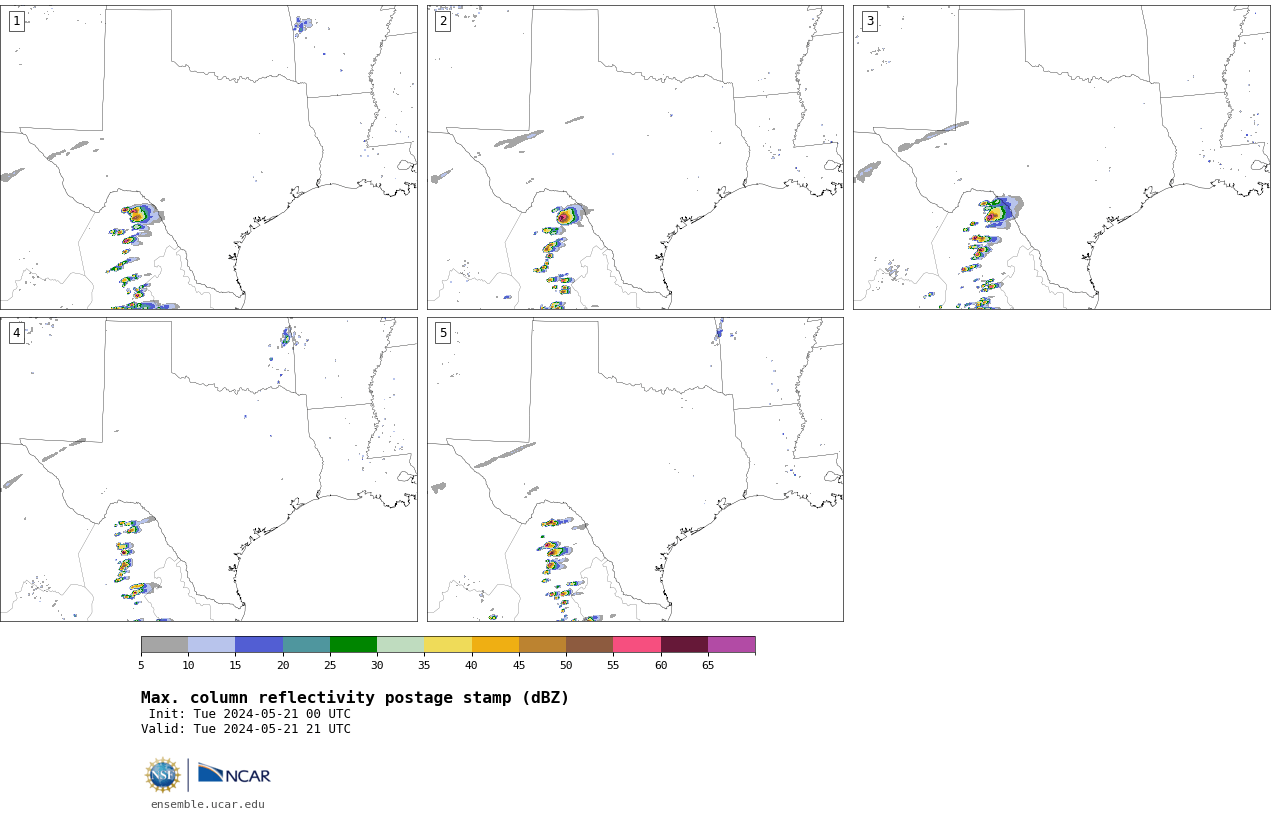Select the purple 65+ dBZ swatch

pyautogui.click(x=731, y=645)
